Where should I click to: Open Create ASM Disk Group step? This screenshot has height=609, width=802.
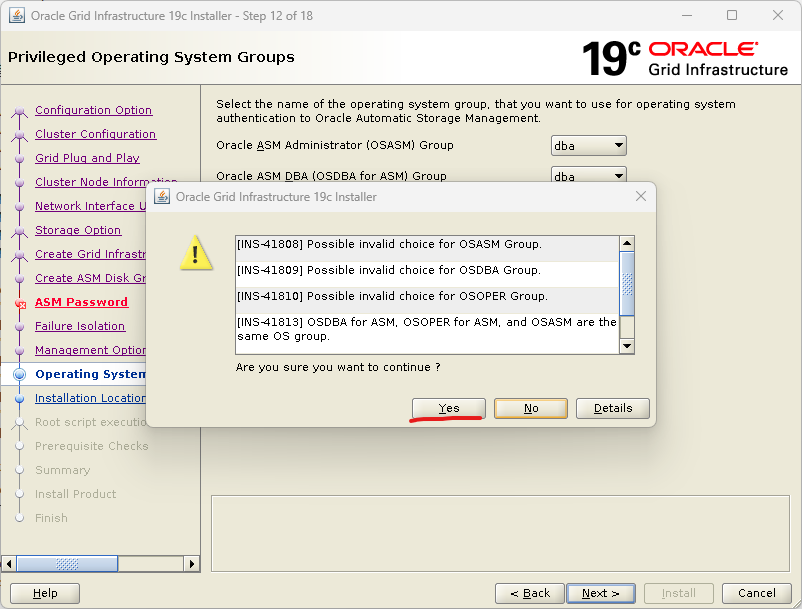tap(91, 278)
